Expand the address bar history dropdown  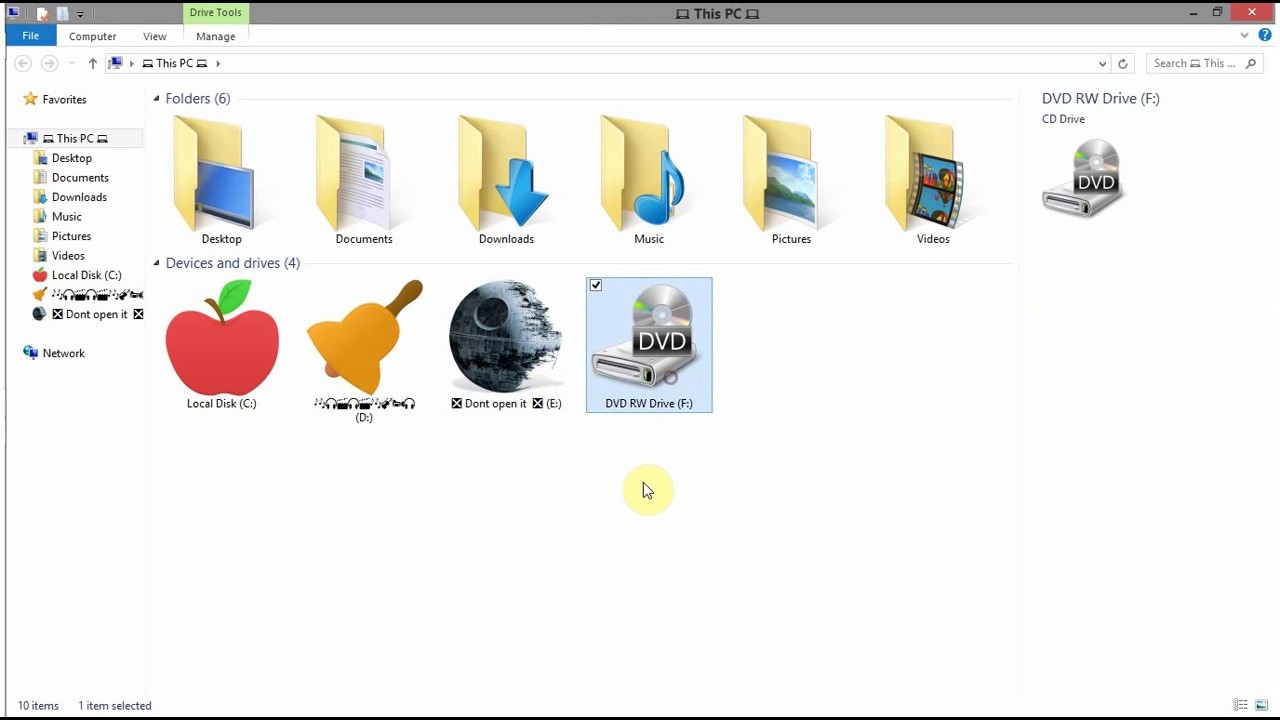(1102, 63)
